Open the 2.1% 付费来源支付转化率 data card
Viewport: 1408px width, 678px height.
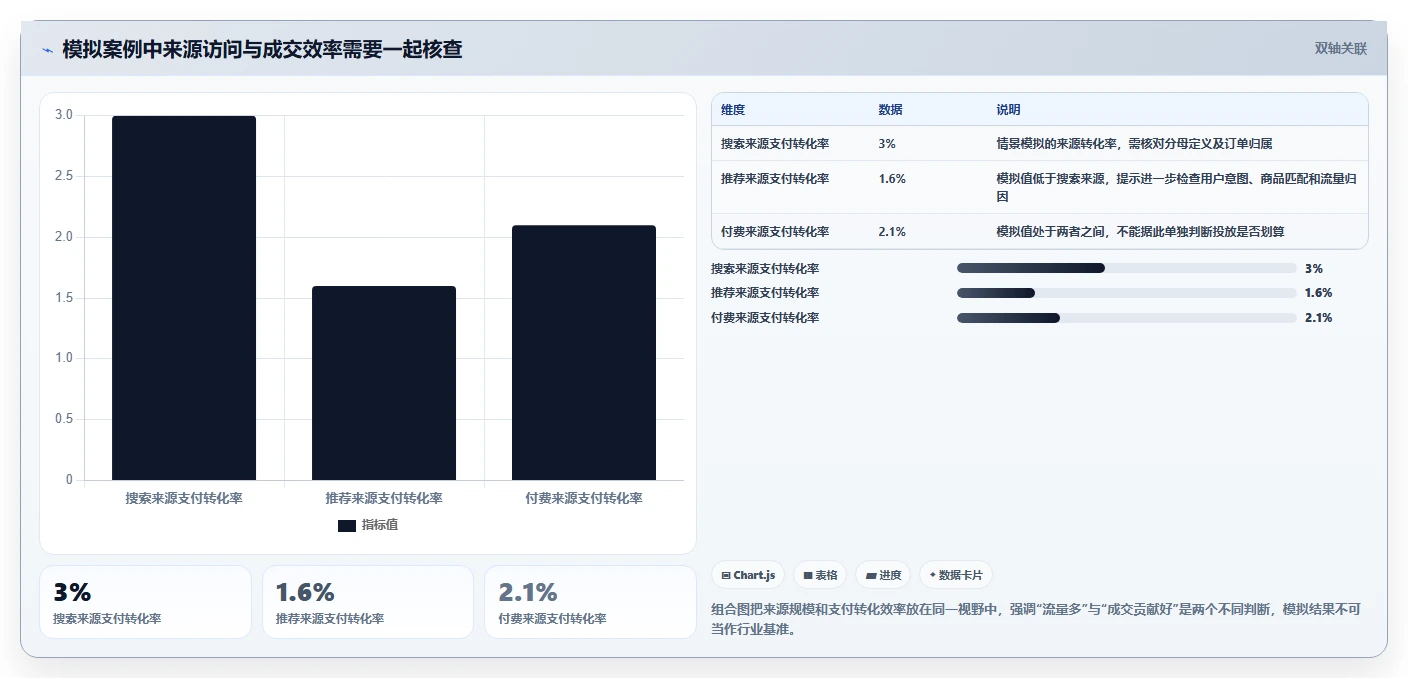point(590,602)
